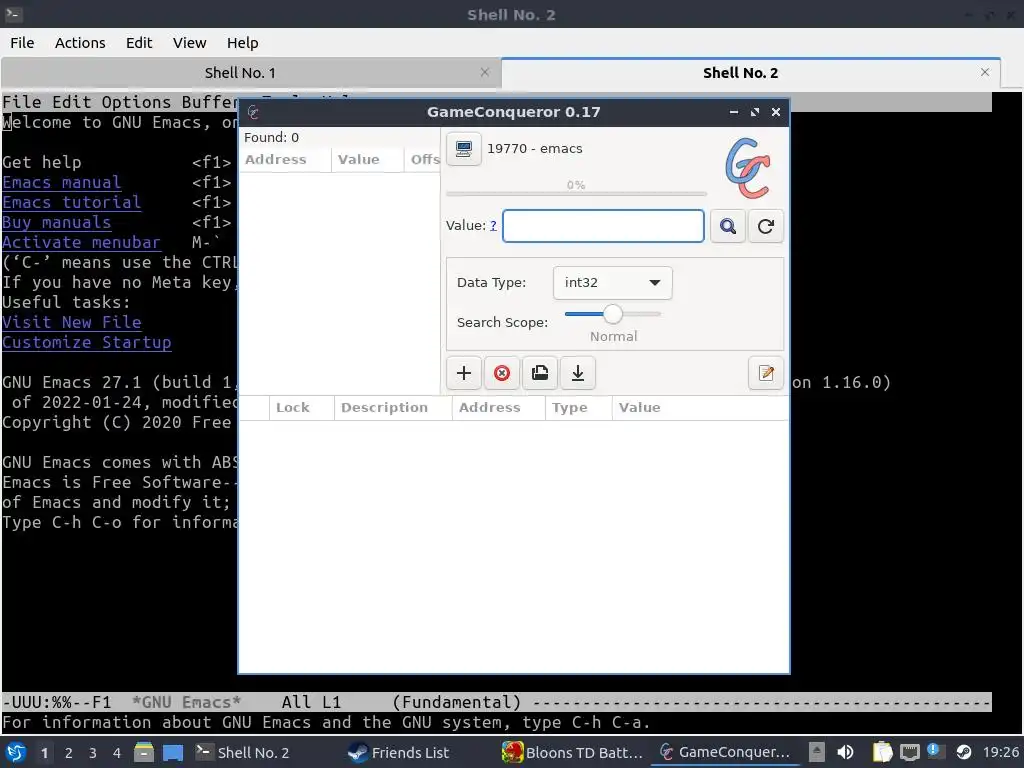Switch to workspace 4 in taskbar pager

(x=117, y=753)
